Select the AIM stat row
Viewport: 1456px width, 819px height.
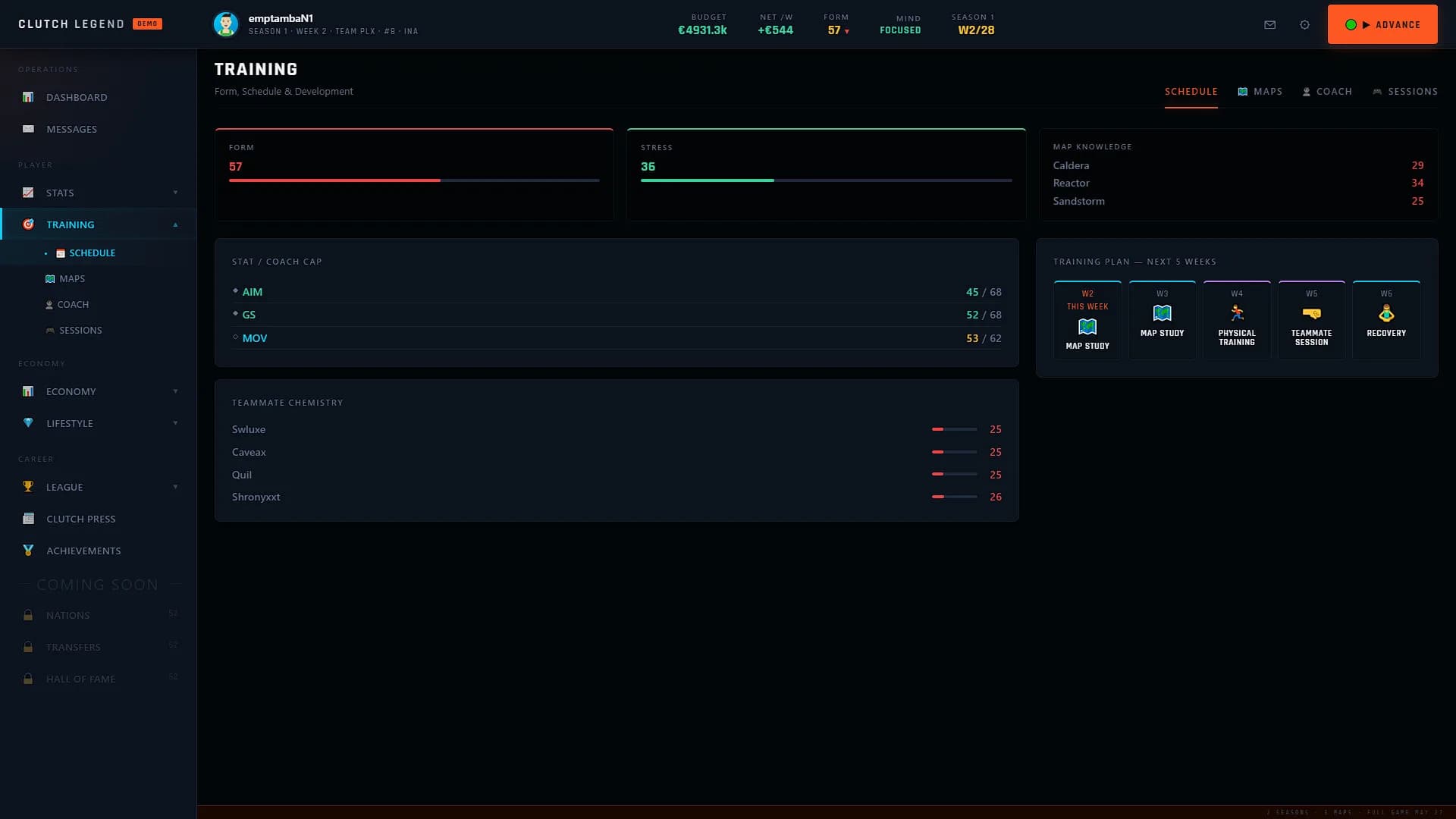click(x=617, y=292)
